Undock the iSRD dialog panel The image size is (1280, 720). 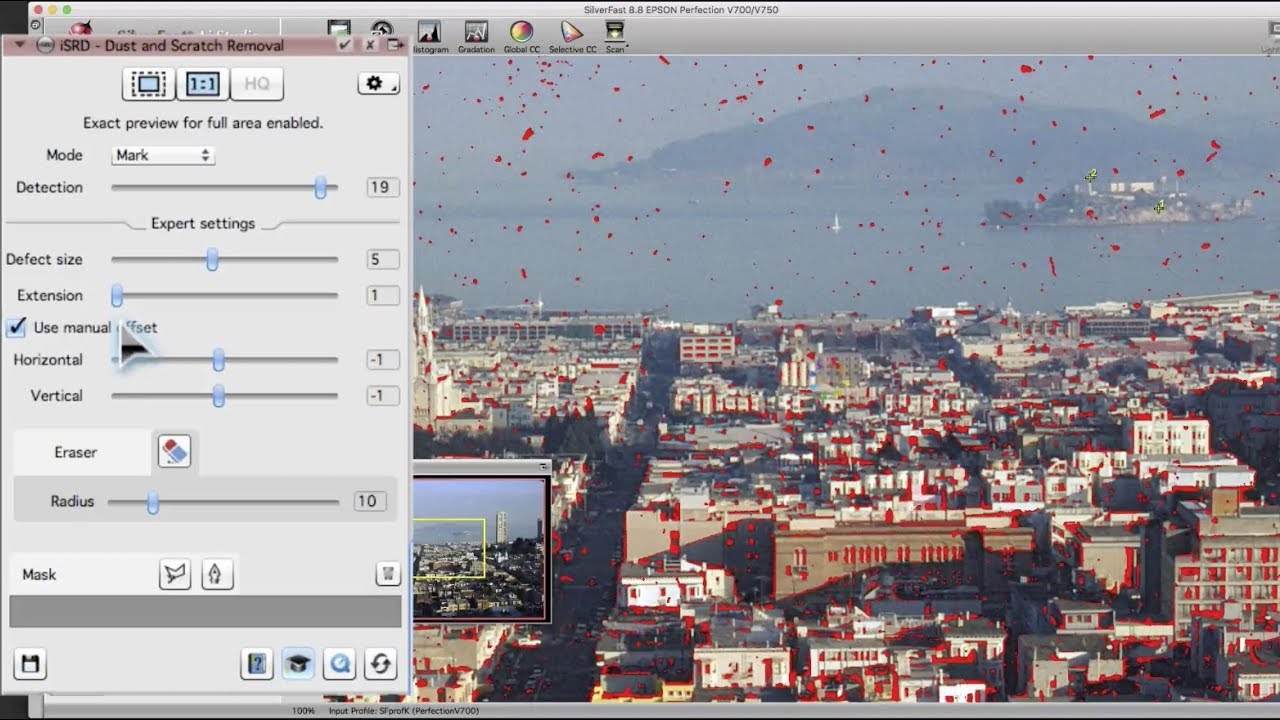coord(396,45)
